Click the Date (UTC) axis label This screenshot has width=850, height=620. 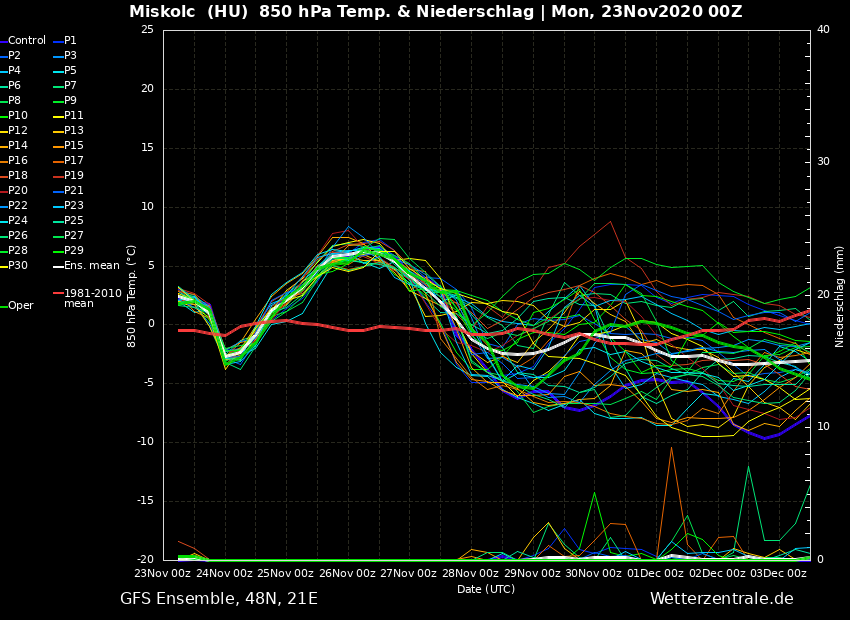(x=486, y=589)
